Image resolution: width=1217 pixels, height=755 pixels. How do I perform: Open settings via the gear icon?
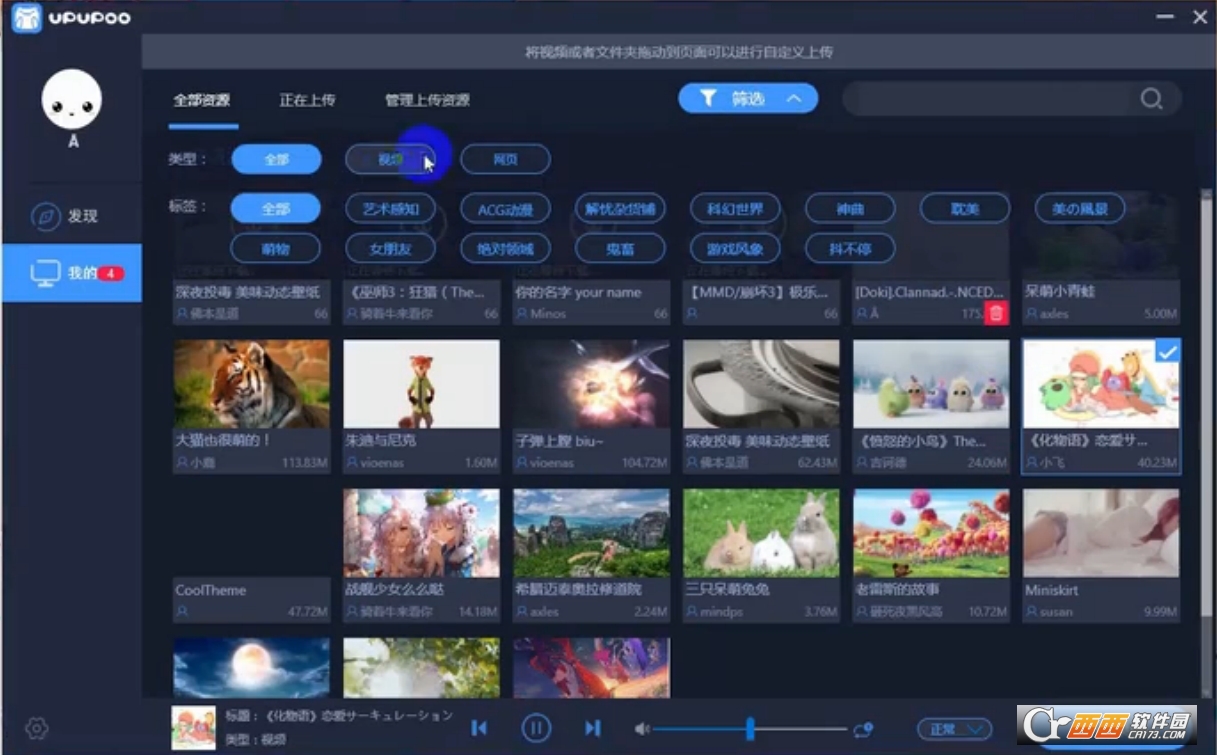(37, 728)
